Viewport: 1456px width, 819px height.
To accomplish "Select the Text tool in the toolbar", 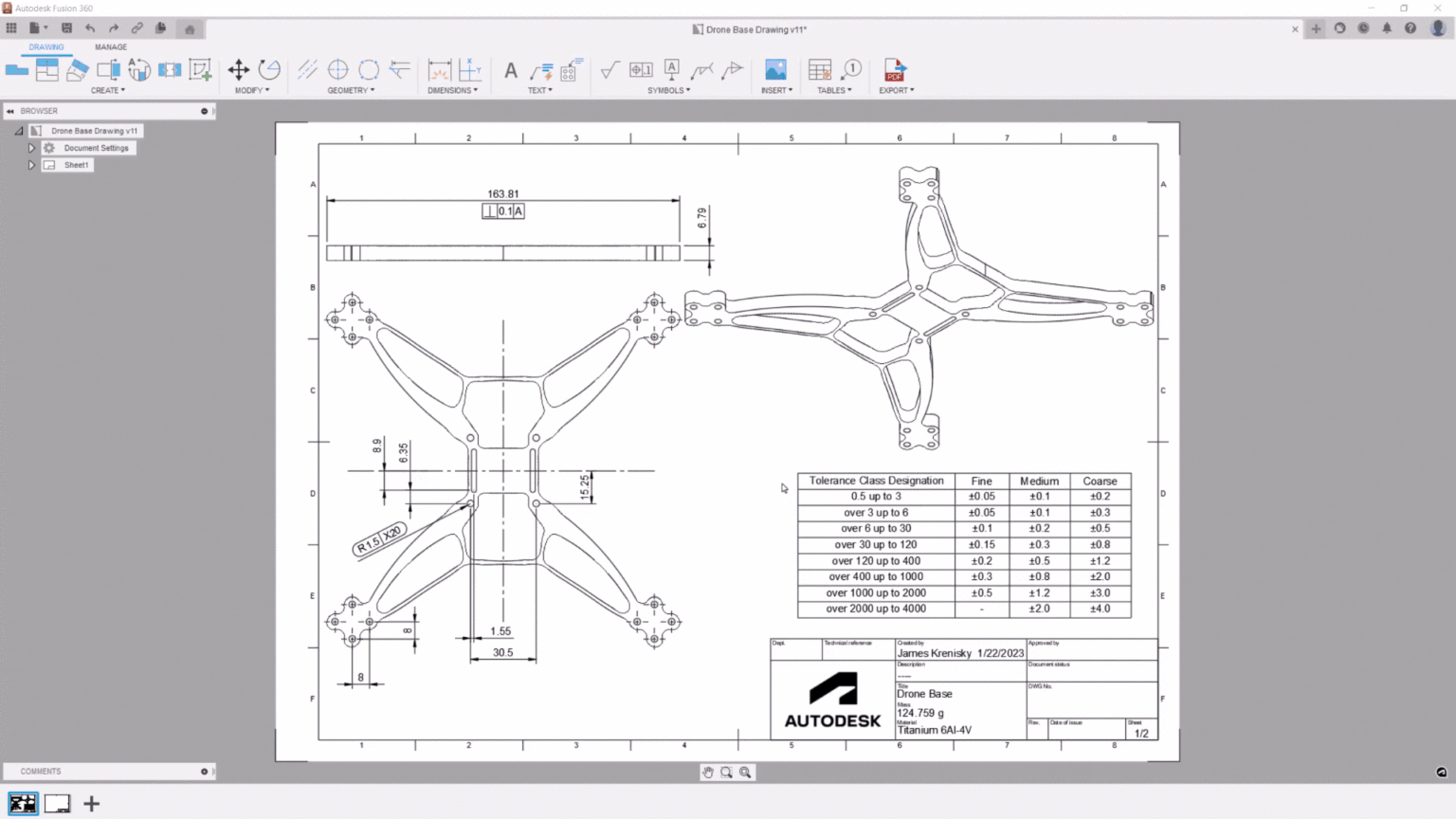I will [510, 70].
